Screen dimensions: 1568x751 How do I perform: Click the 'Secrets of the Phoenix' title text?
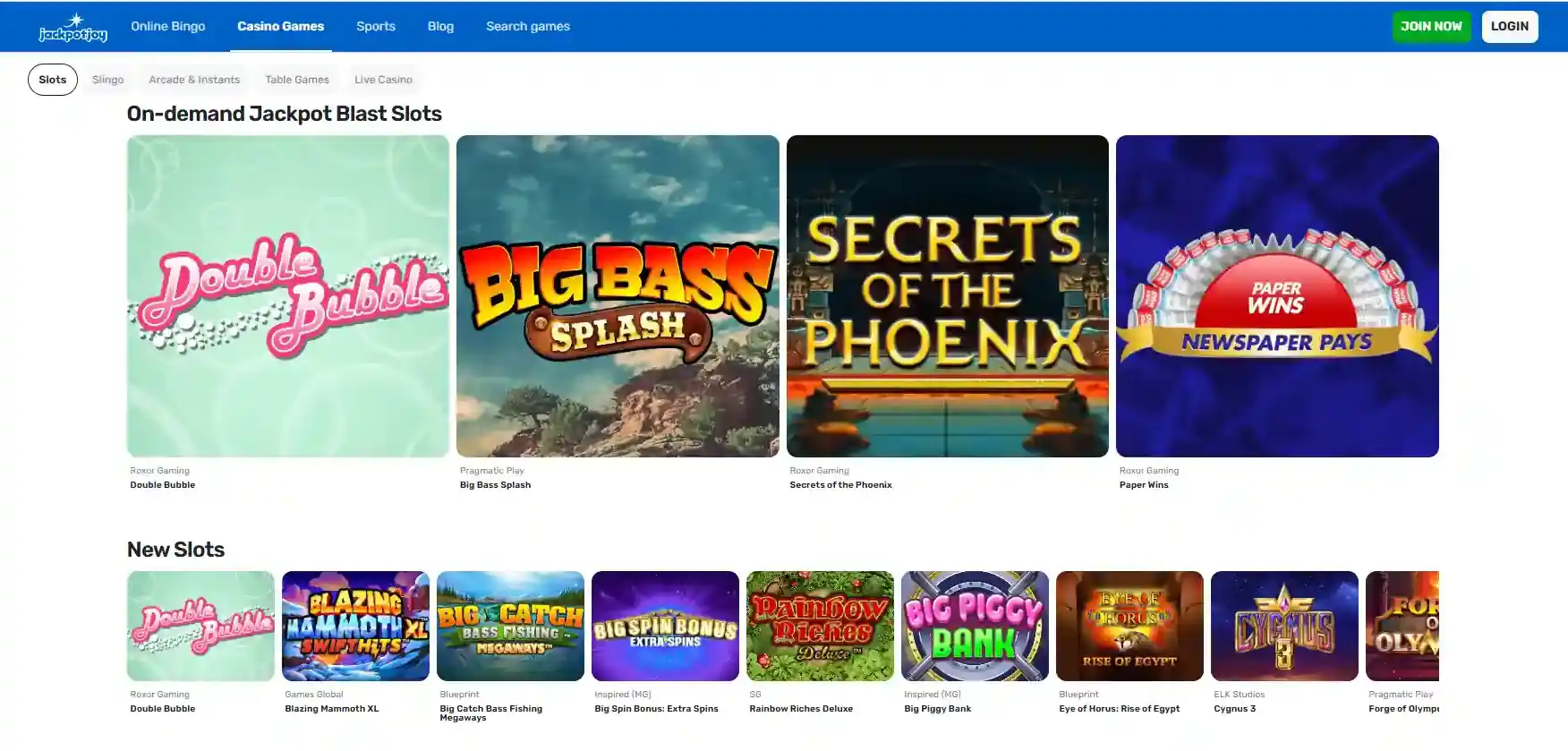[840, 485]
